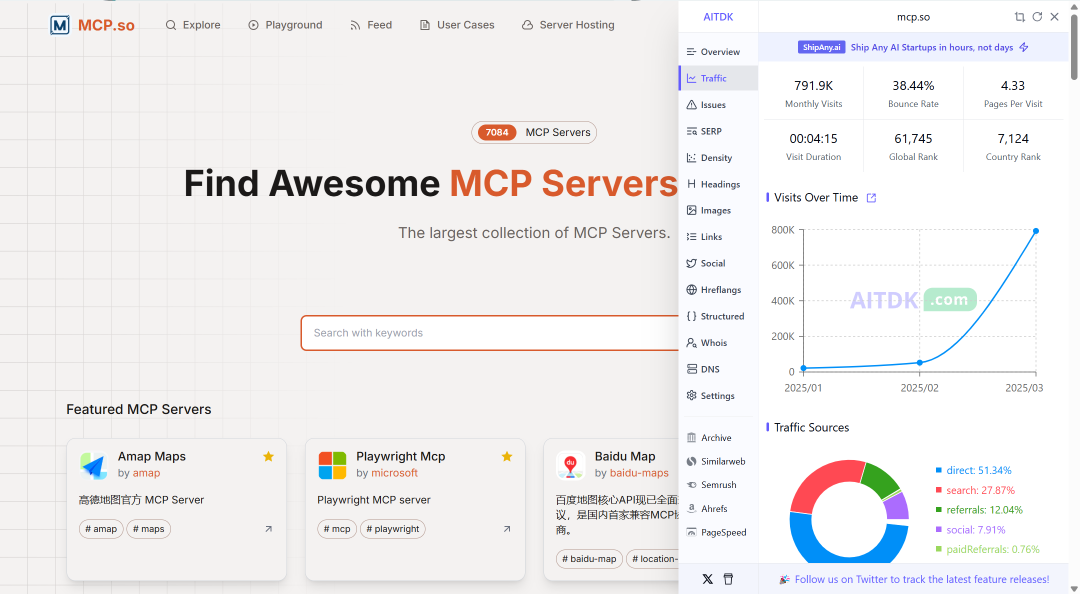
Task: Open Density in AITDK sidebar
Action: 718,158
